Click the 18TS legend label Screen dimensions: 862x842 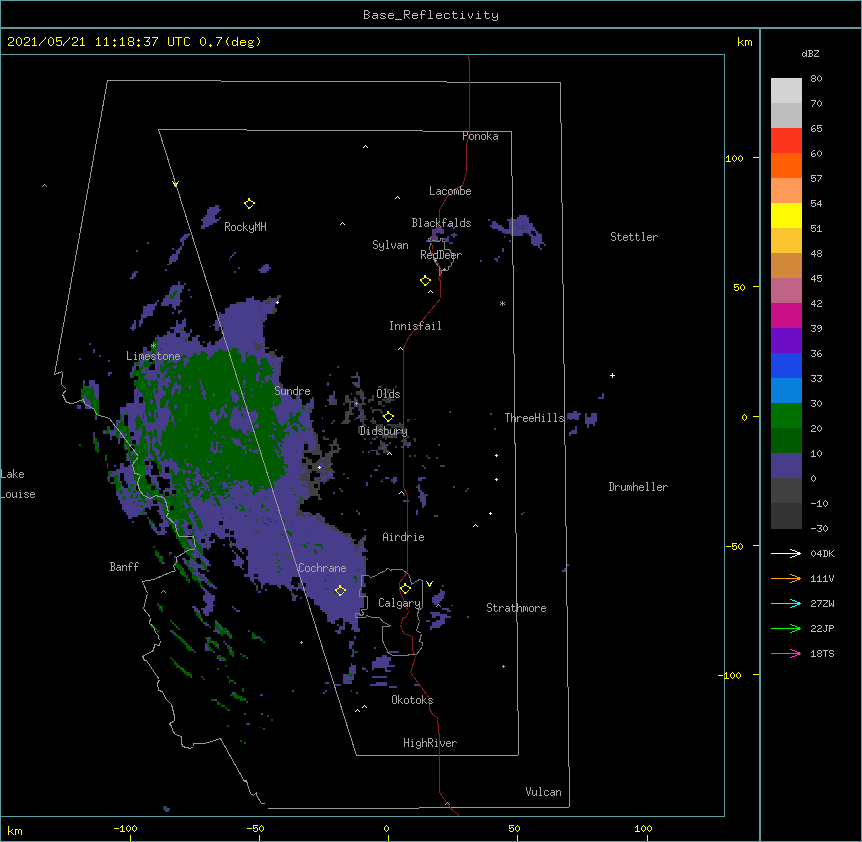pyautogui.click(x=822, y=653)
